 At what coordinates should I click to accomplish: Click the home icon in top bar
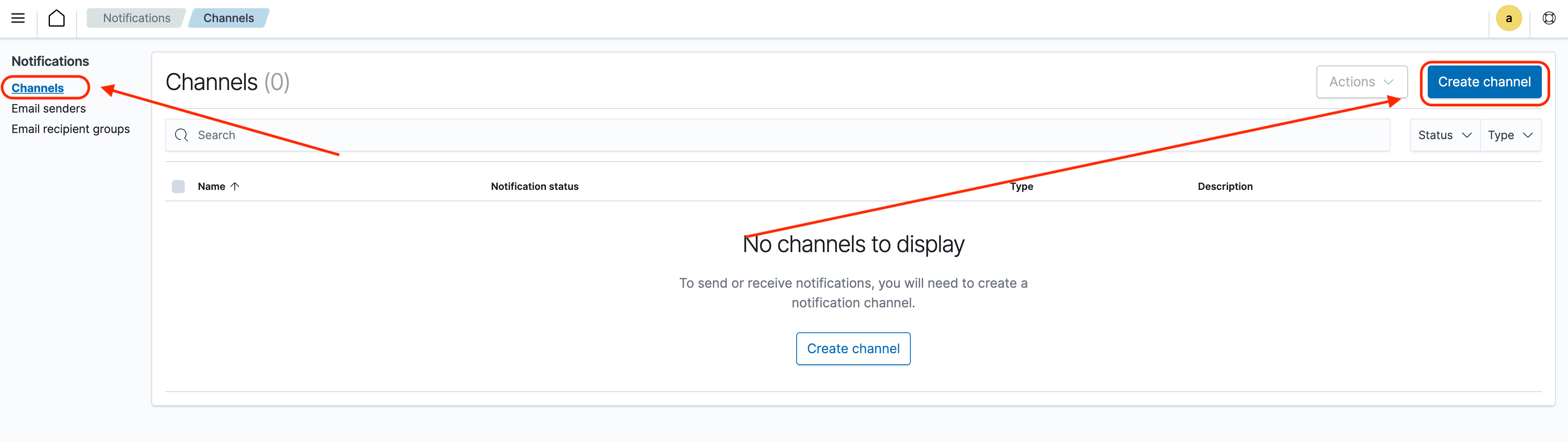[57, 18]
